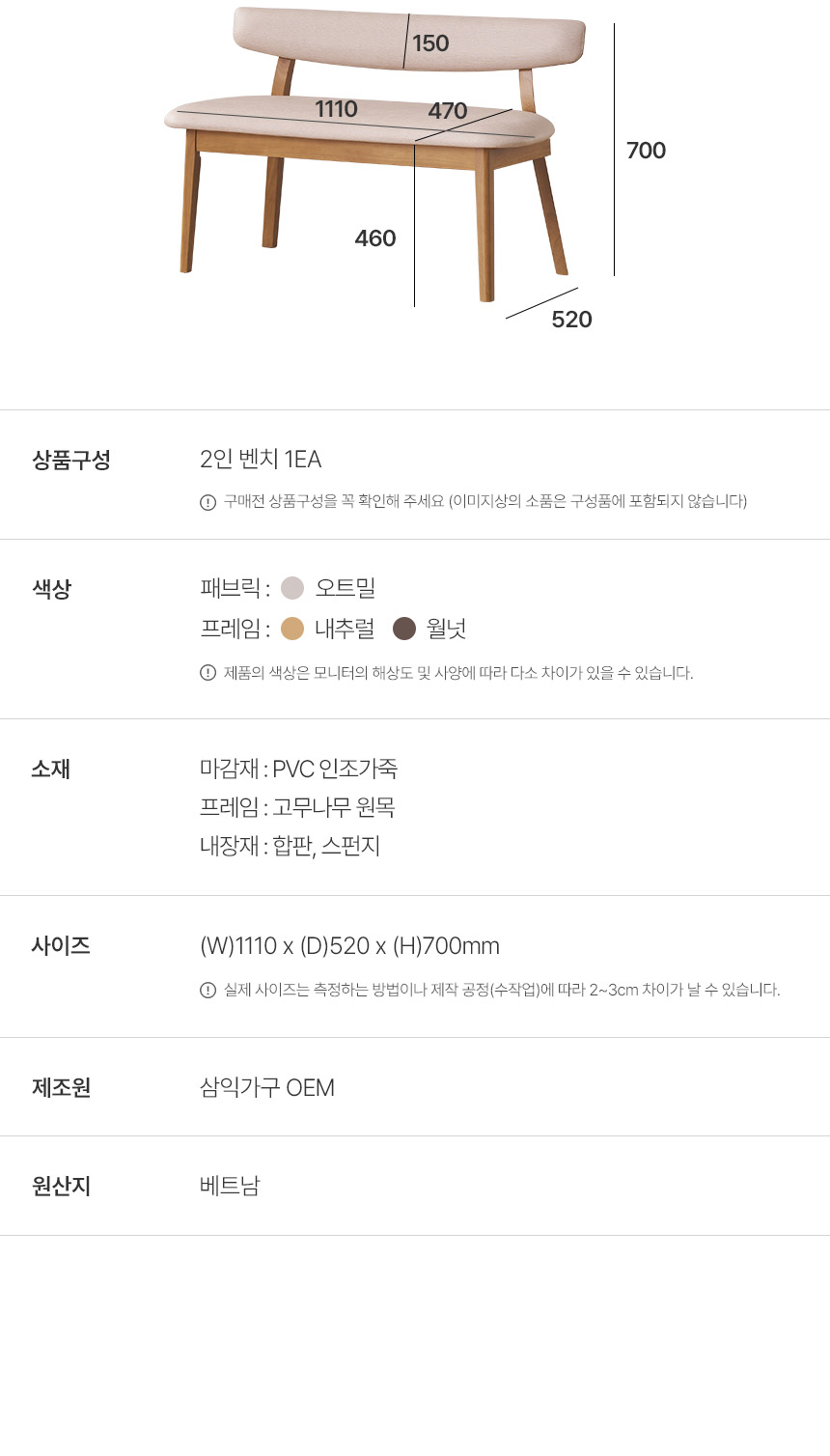Click the 2인 벤치 1EA product text
The width and height of the screenshot is (830, 1456).
point(261,460)
